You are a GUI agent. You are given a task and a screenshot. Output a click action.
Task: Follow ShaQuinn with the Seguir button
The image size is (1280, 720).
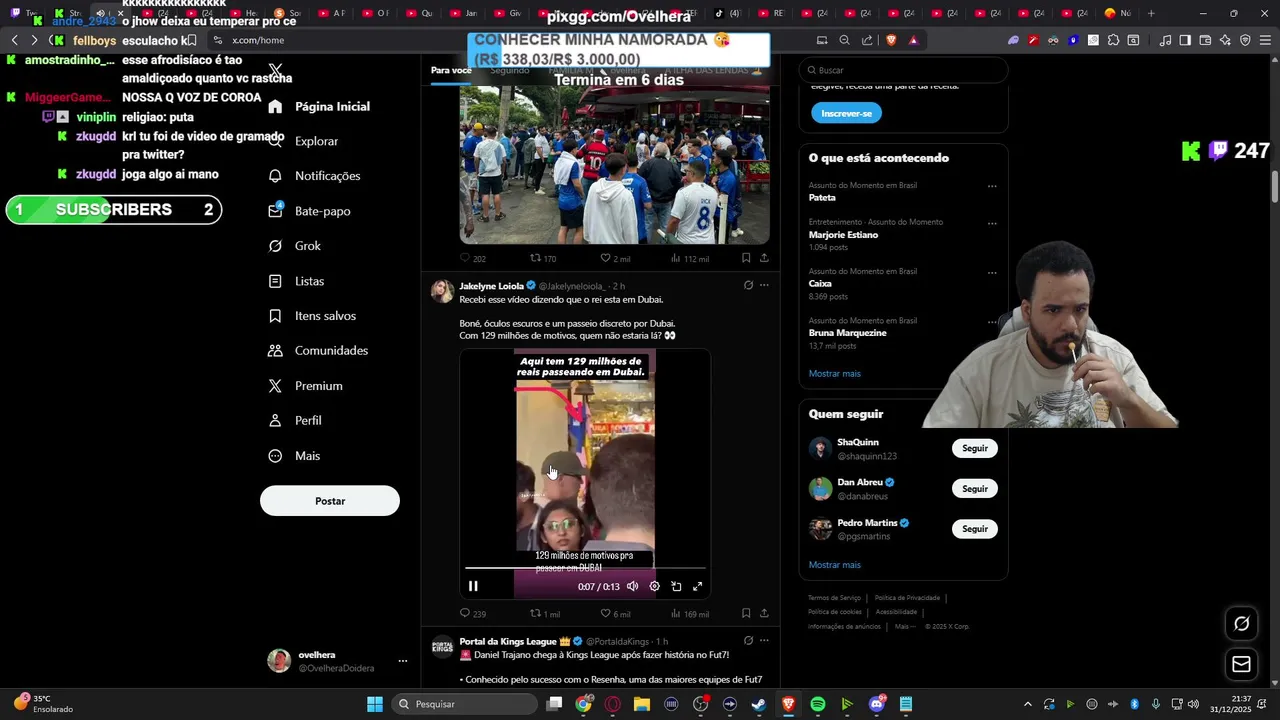pos(974,449)
